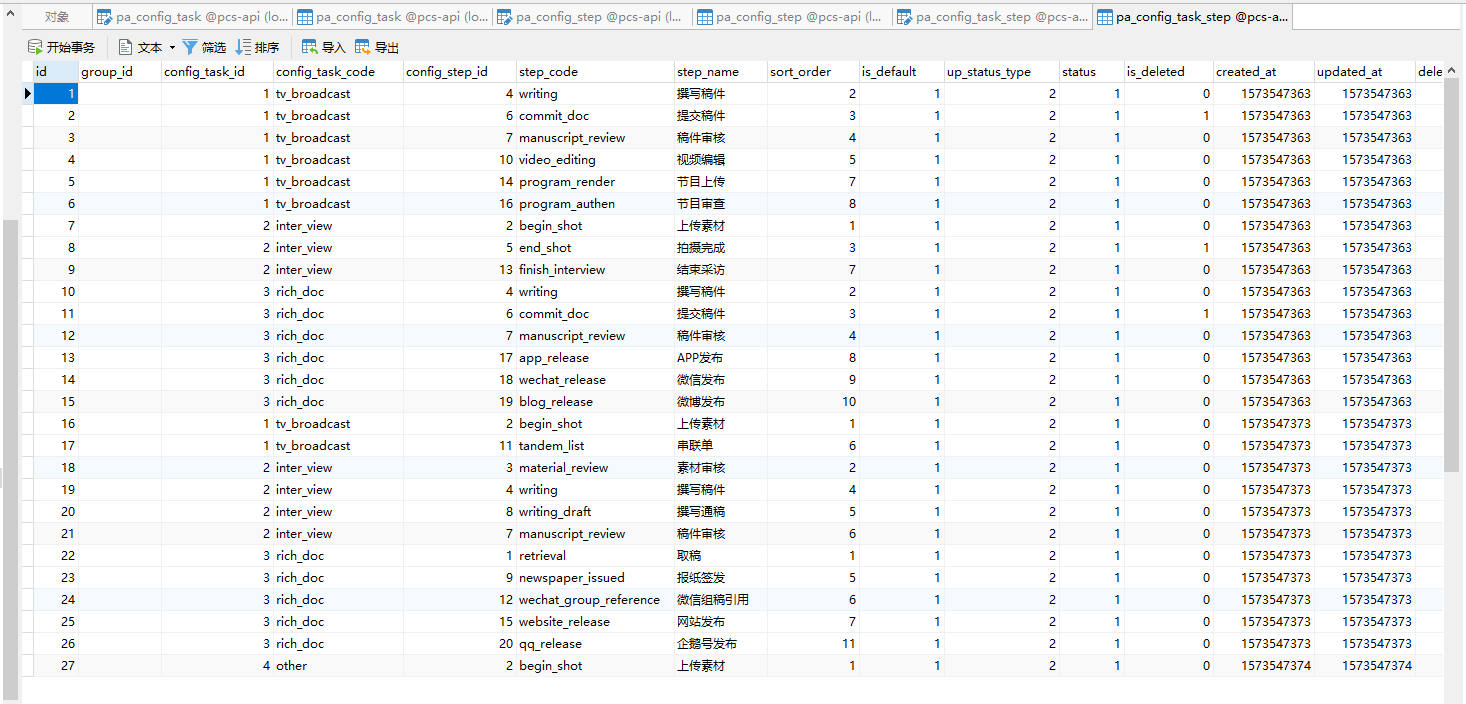Click the group_id column header
This screenshot has width=1466, height=704.
tap(120, 72)
